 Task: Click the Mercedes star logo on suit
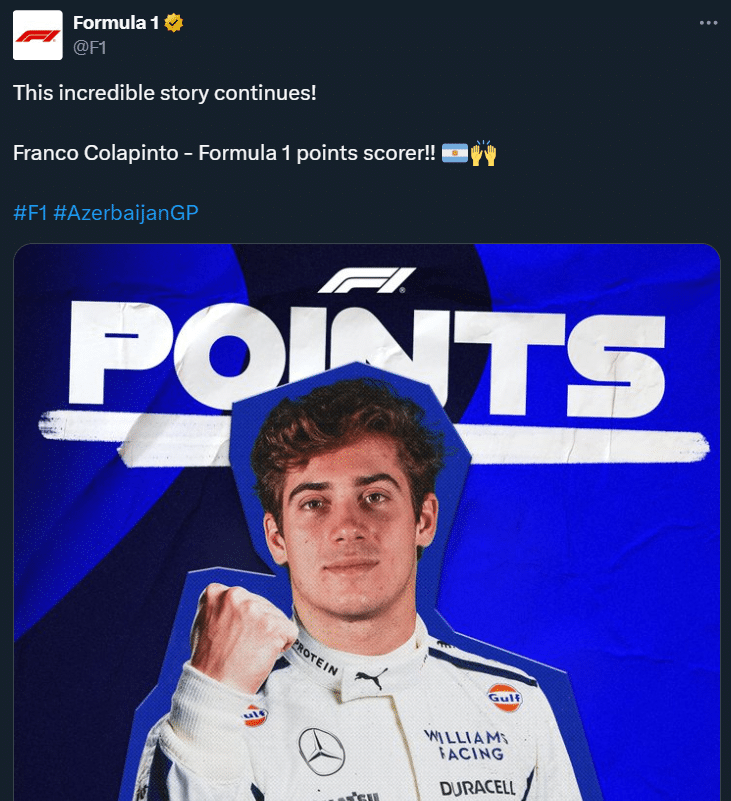click(x=321, y=751)
